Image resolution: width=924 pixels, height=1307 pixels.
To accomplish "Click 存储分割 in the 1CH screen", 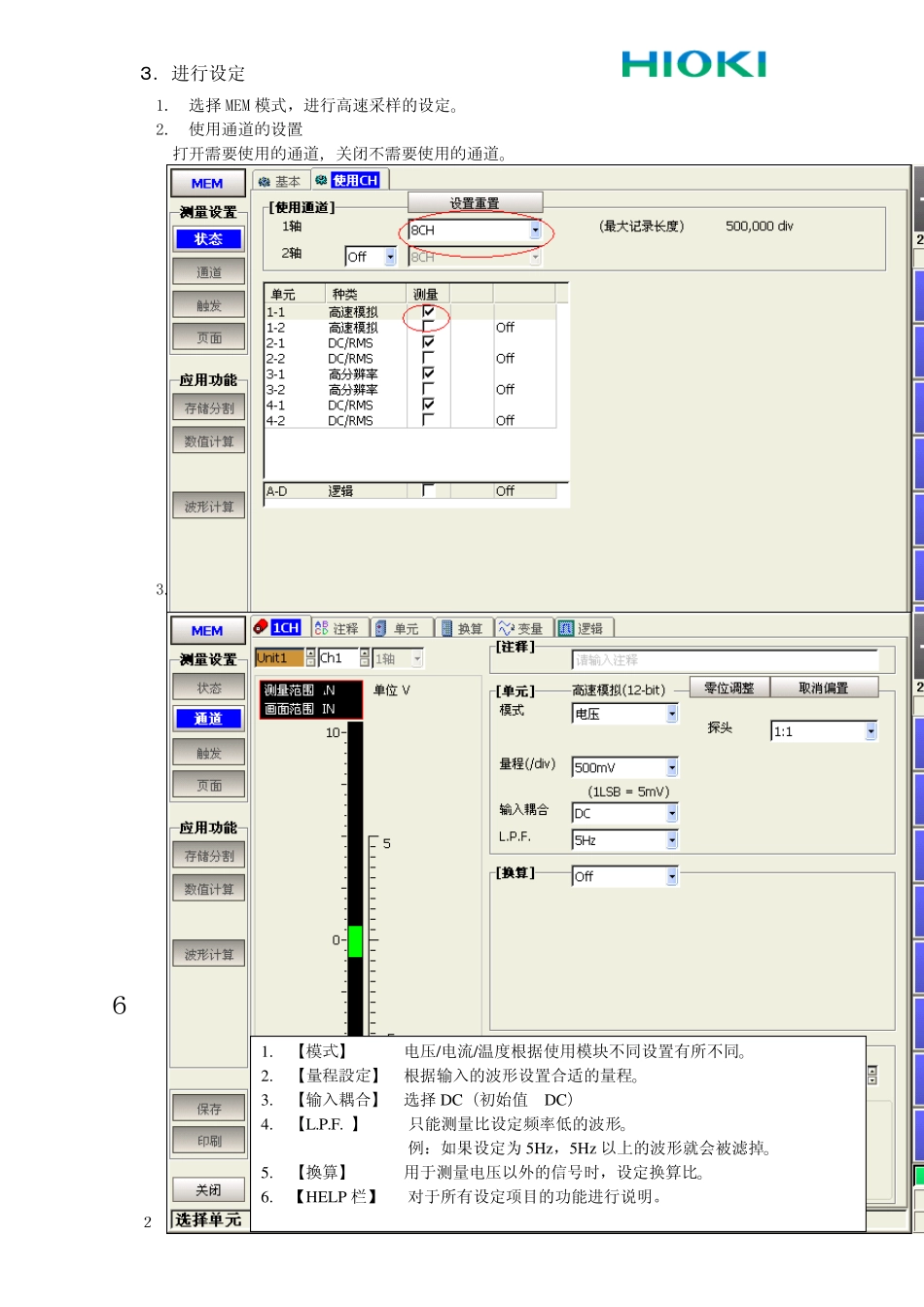I will (x=208, y=856).
